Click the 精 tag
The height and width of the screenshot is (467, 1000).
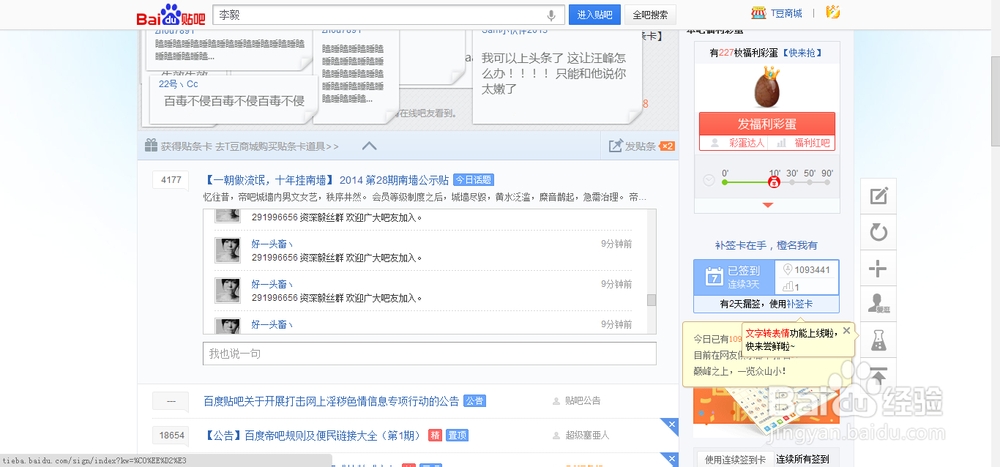coord(435,436)
